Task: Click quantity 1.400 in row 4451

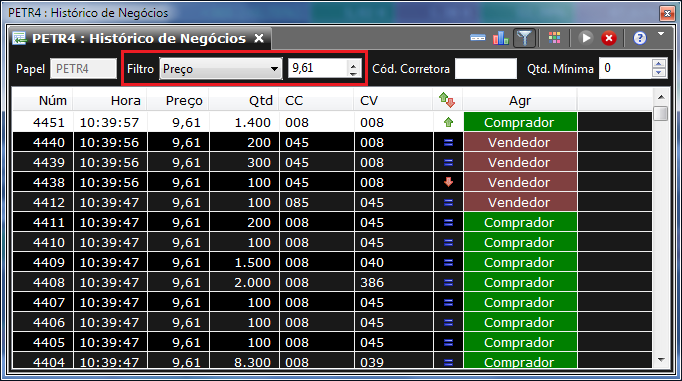Action: tap(244, 122)
